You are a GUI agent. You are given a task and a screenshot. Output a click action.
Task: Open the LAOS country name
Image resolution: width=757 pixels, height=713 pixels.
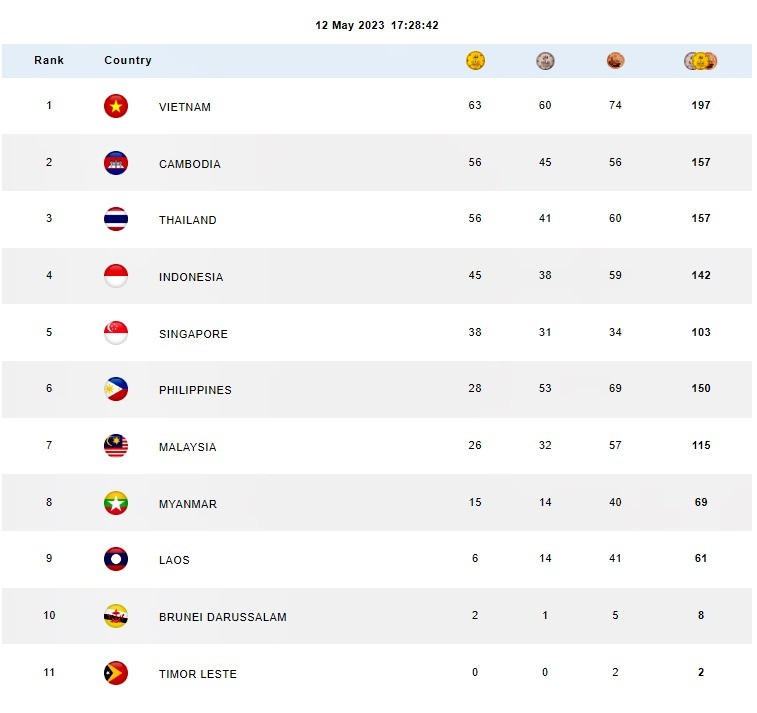pyautogui.click(x=174, y=560)
